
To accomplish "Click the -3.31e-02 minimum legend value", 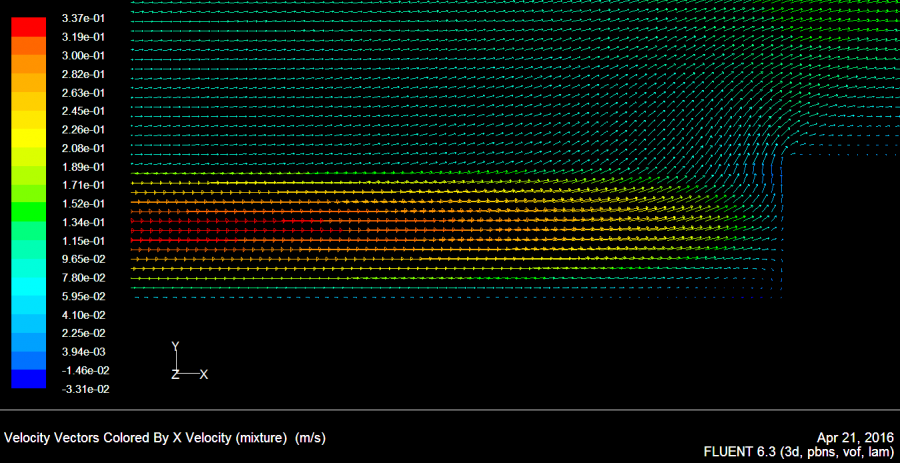I will 85,390.
